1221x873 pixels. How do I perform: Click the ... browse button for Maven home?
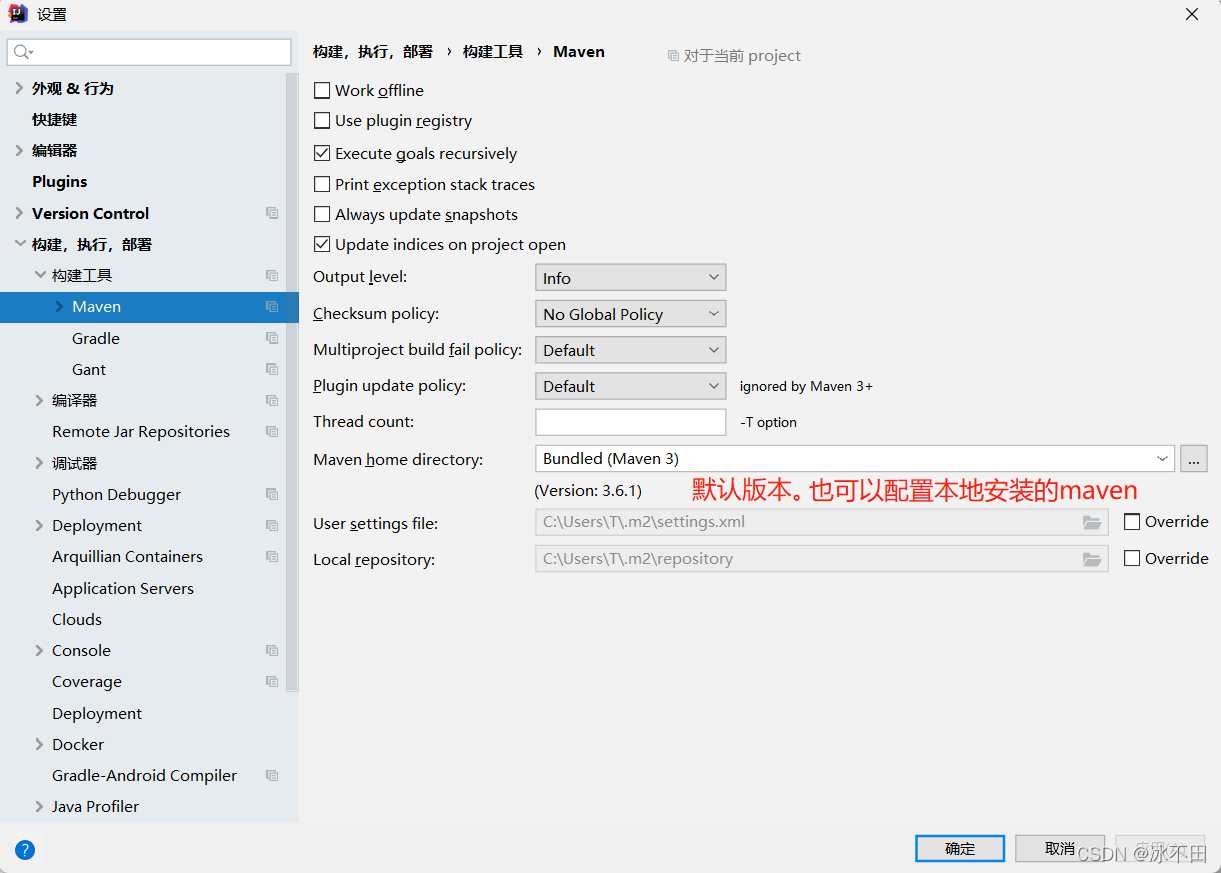pyautogui.click(x=1194, y=458)
